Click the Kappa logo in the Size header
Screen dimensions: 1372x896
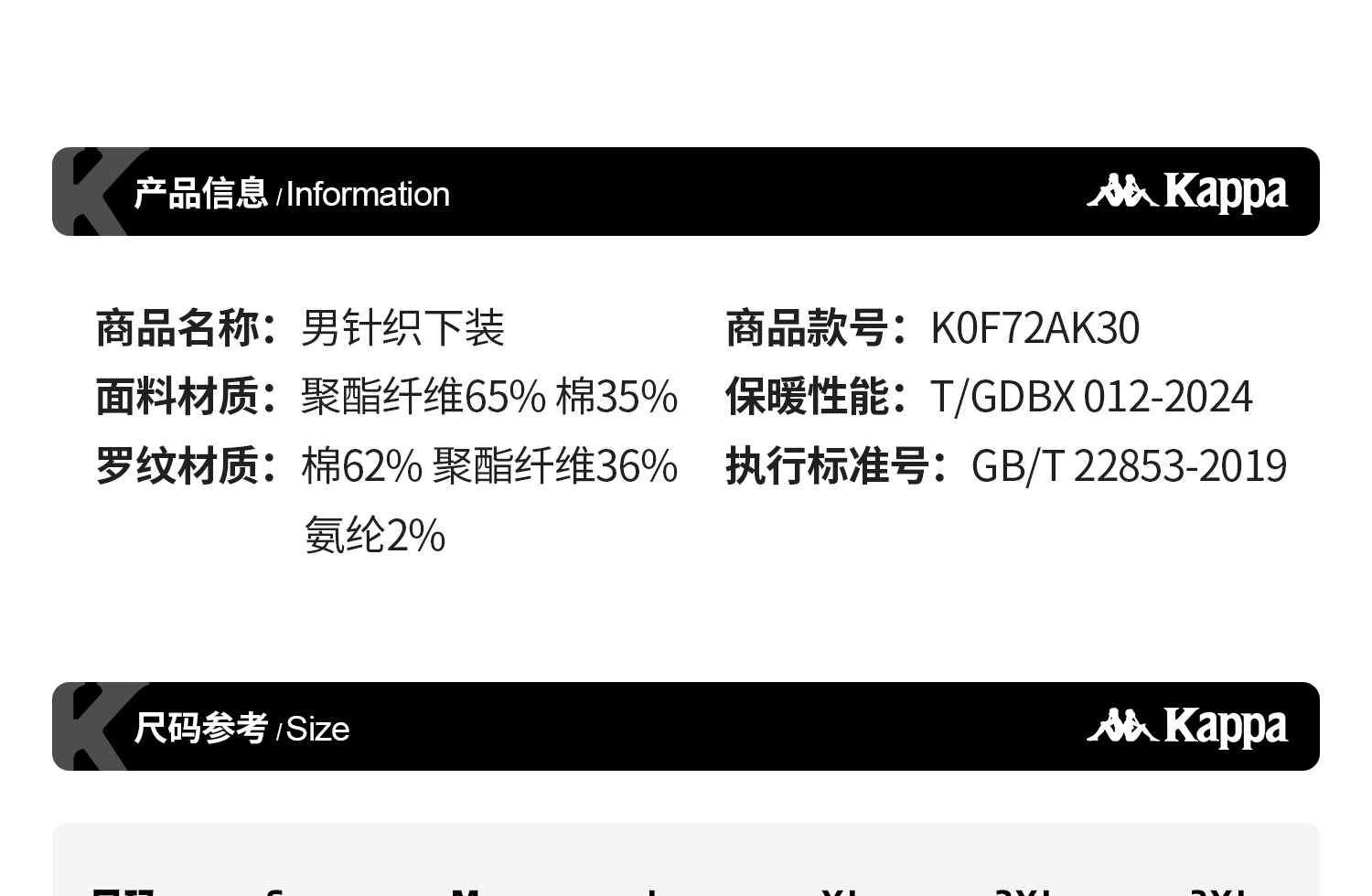pyautogui.click(x=1186, y=727)
